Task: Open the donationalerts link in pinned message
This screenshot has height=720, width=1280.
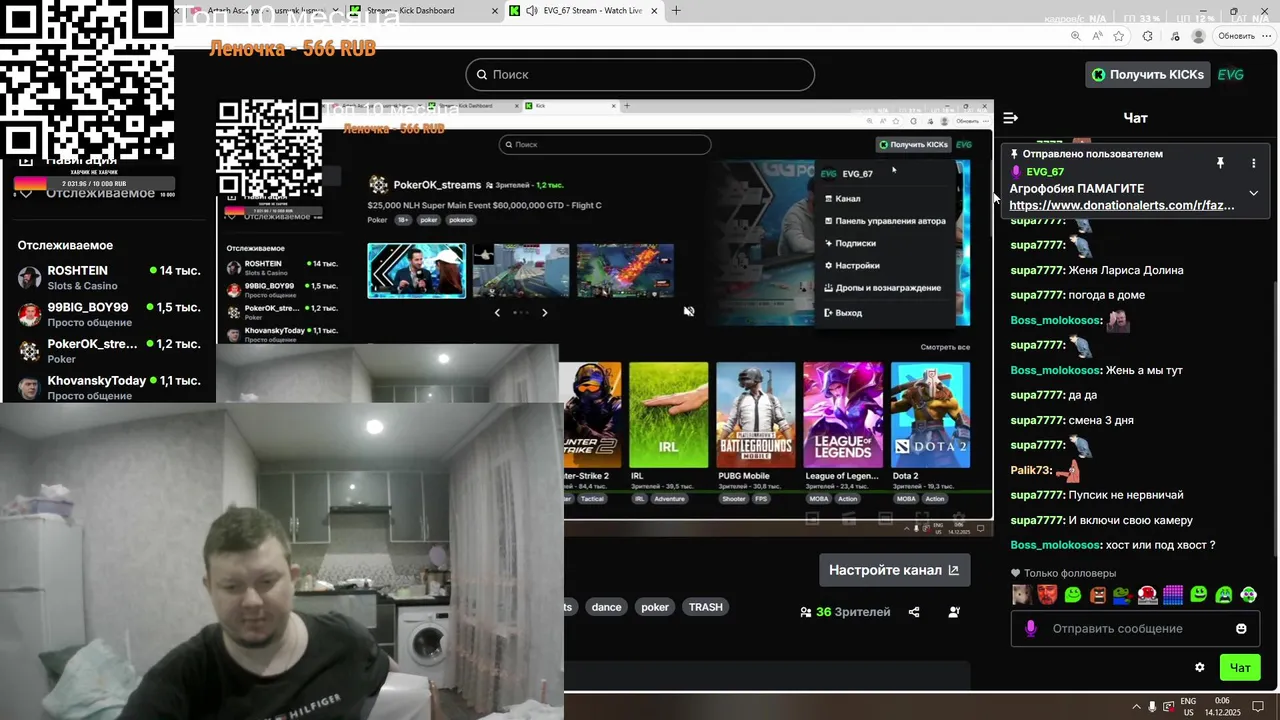Action: 1122,205
